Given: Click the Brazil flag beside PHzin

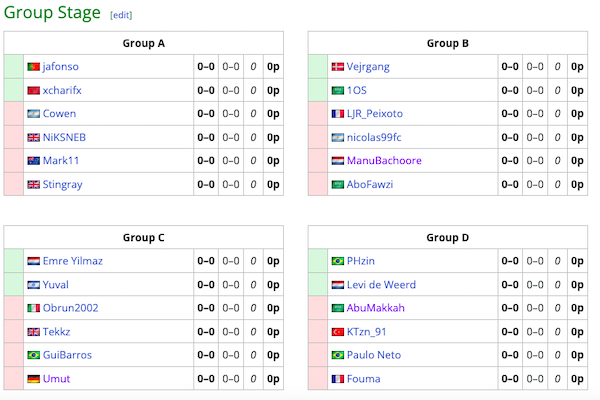Looking at the screenshot, I should tap(337, 261).
